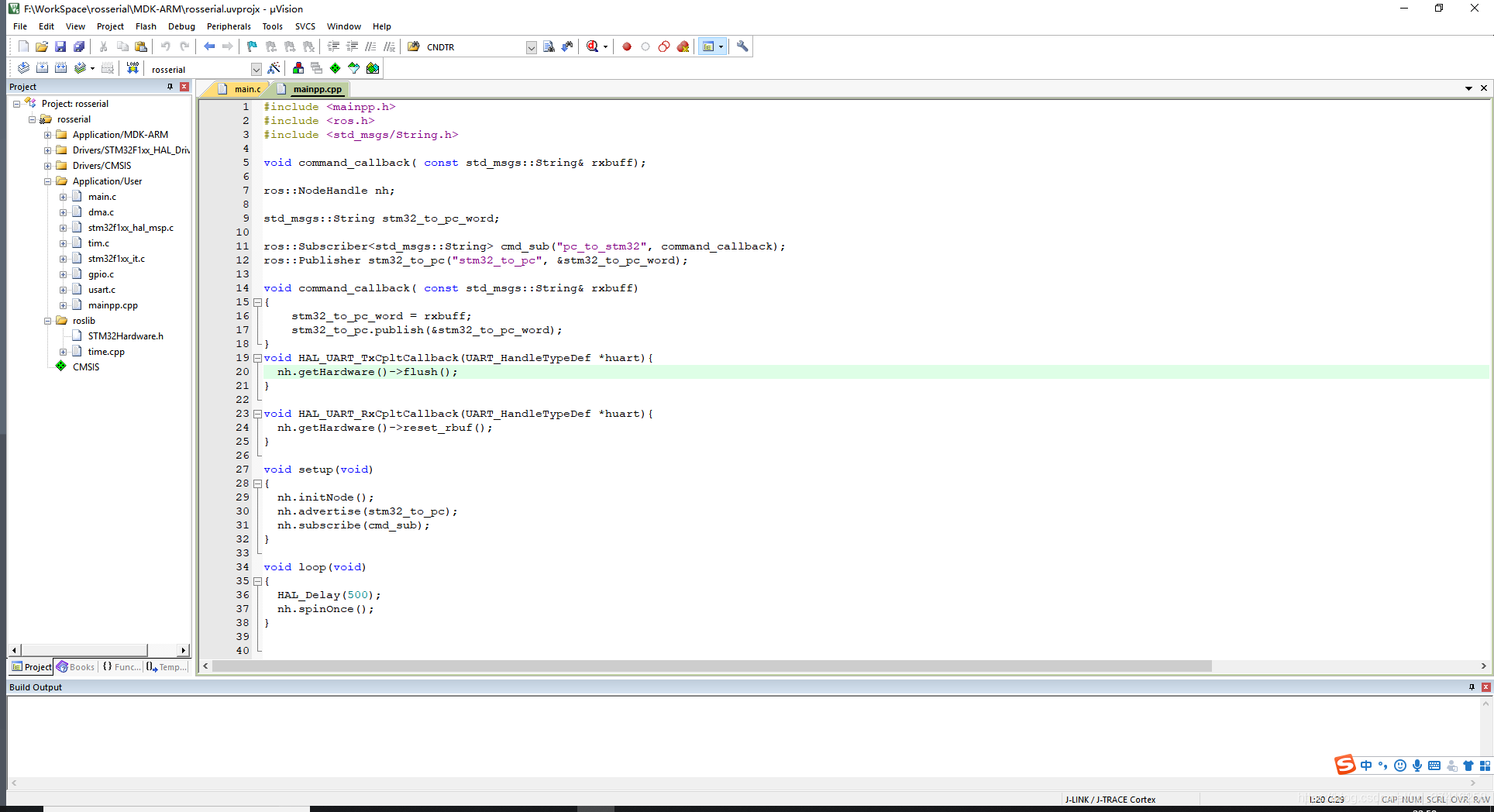1494x812 pixels.
Task: Save the current file
Action: click(x=60, y=46)
